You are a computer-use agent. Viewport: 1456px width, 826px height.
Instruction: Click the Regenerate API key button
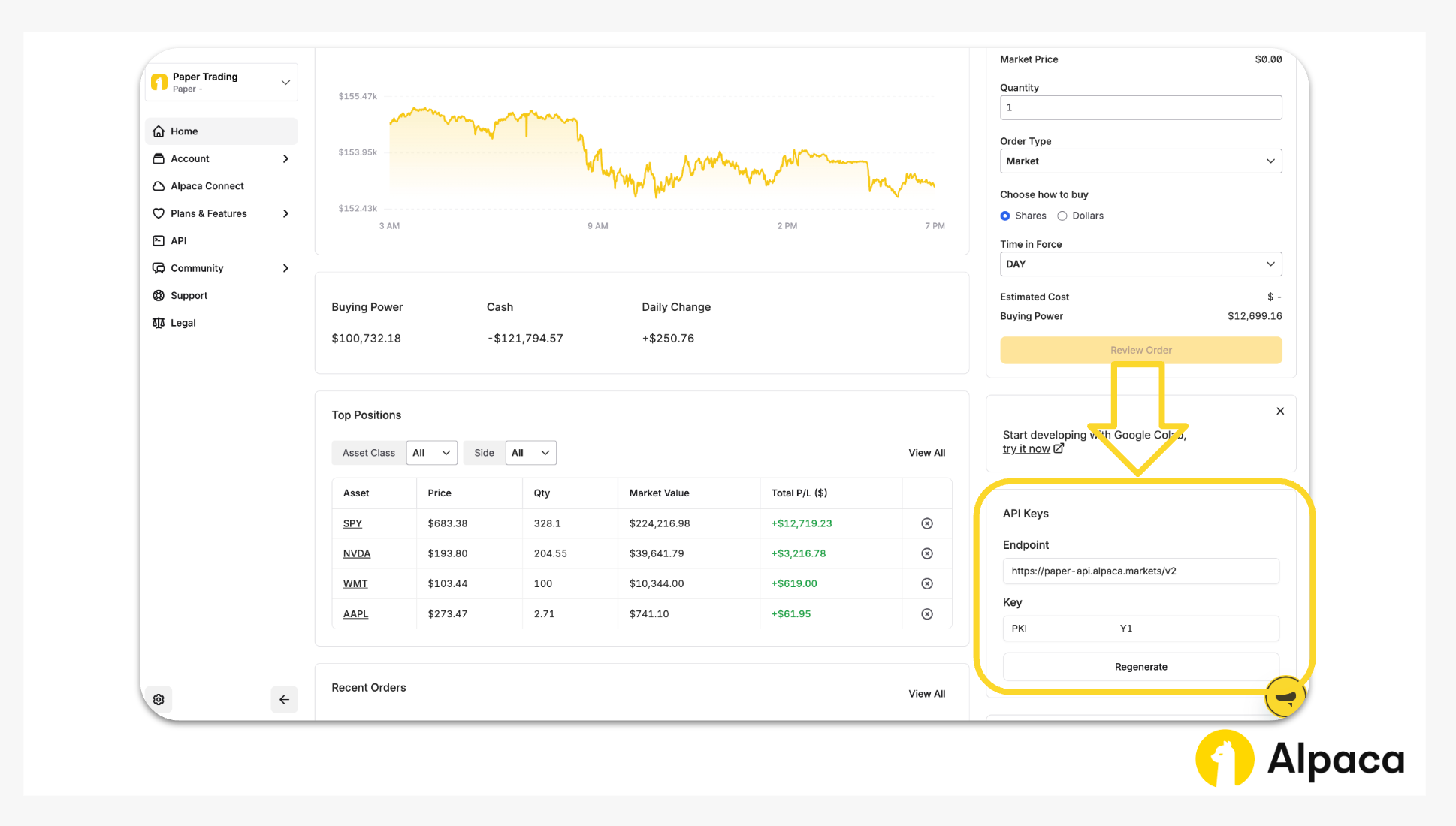[x=1140, y=667]
